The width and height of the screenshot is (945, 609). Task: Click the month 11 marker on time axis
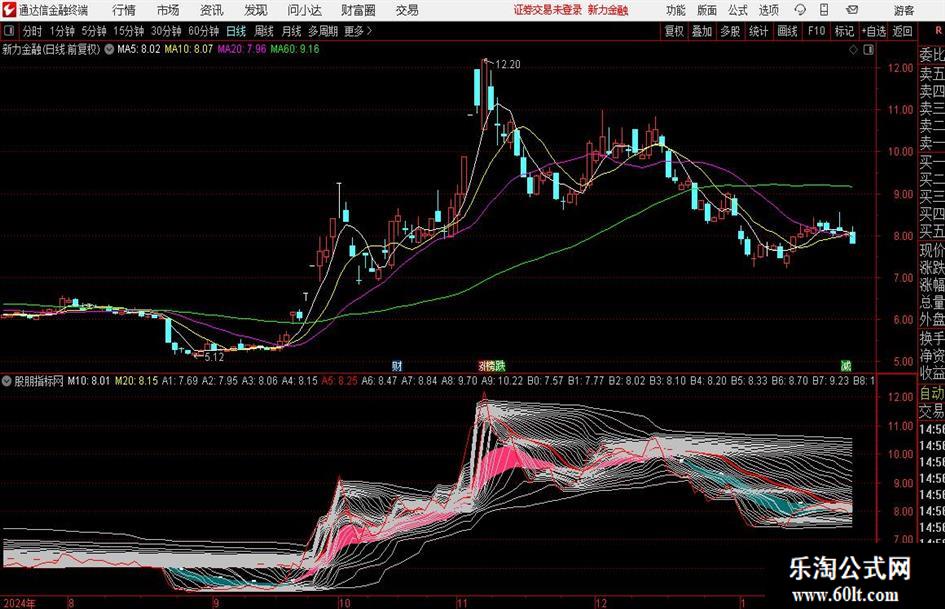pos(462,603)
